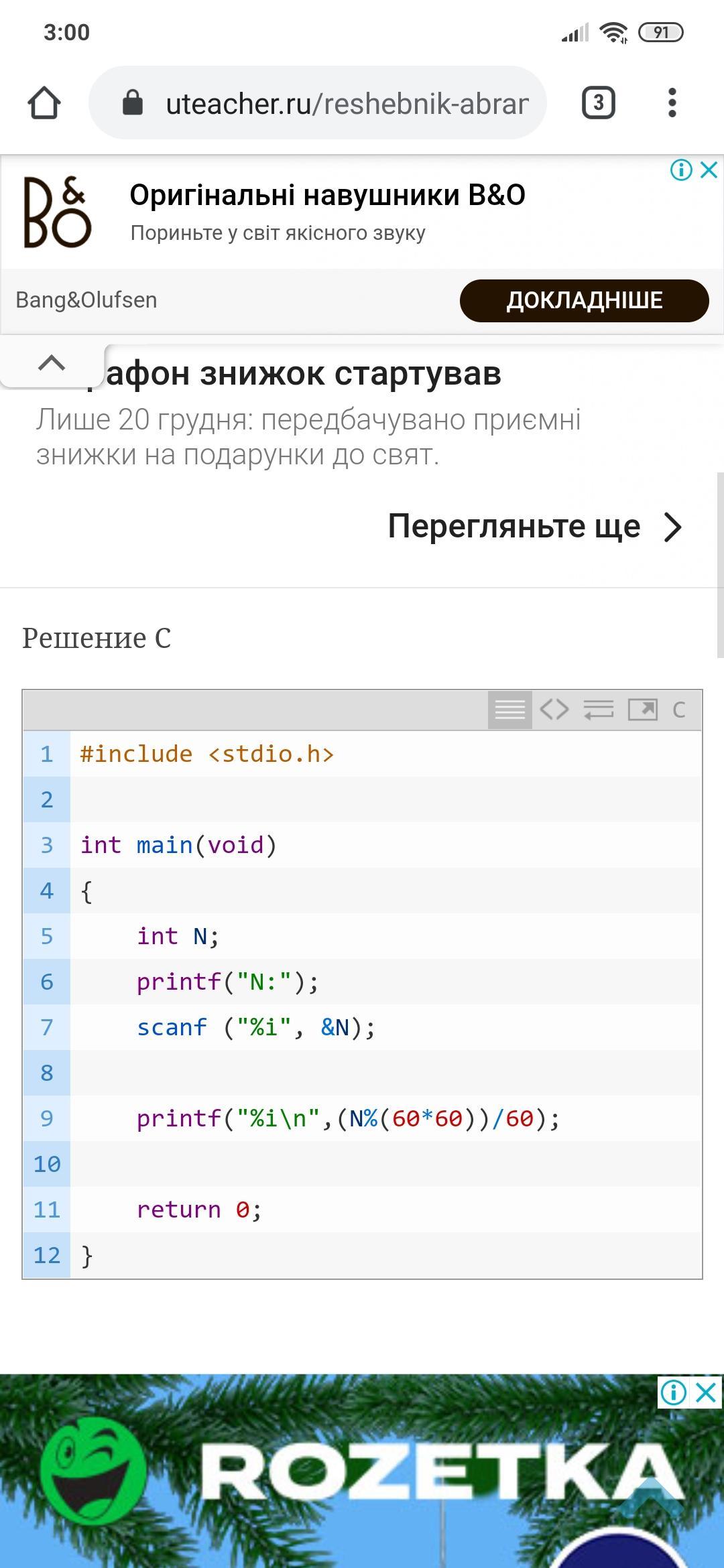724x1568 pixels.
Task: Toggle line numbers in the code box
Action: click(x=509, y=710)
